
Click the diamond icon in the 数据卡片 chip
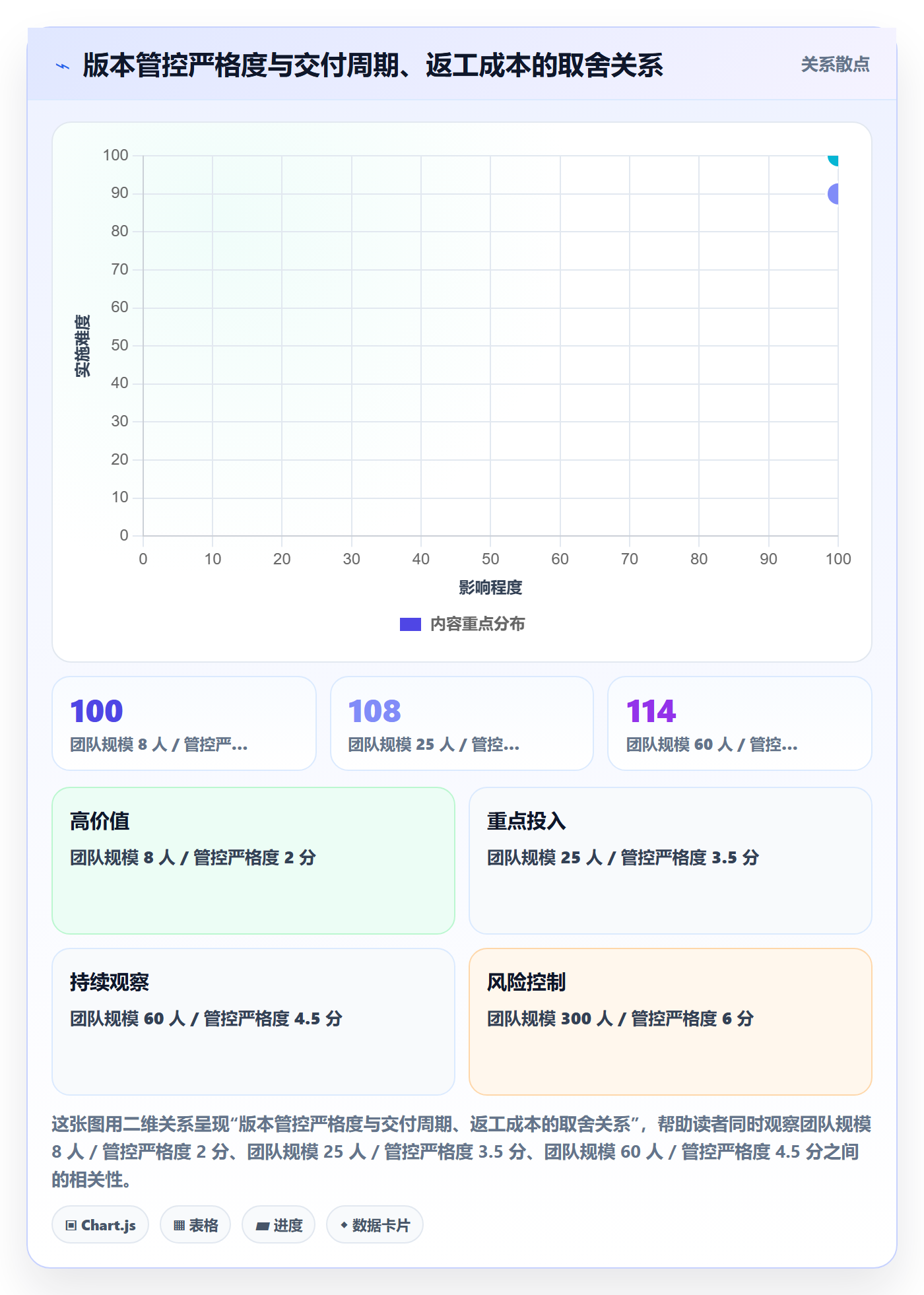click(x=344, y=1225)
